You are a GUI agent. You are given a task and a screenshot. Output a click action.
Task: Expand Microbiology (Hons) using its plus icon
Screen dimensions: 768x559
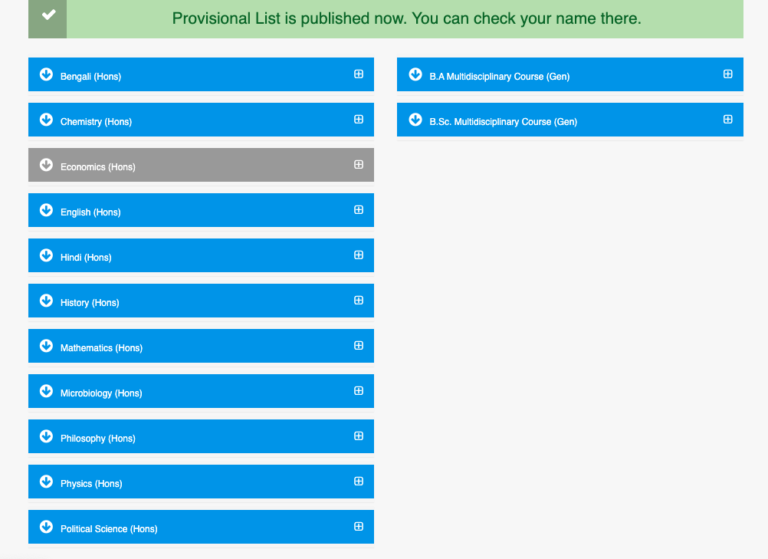pyautogui.click(x=358, y=391)
